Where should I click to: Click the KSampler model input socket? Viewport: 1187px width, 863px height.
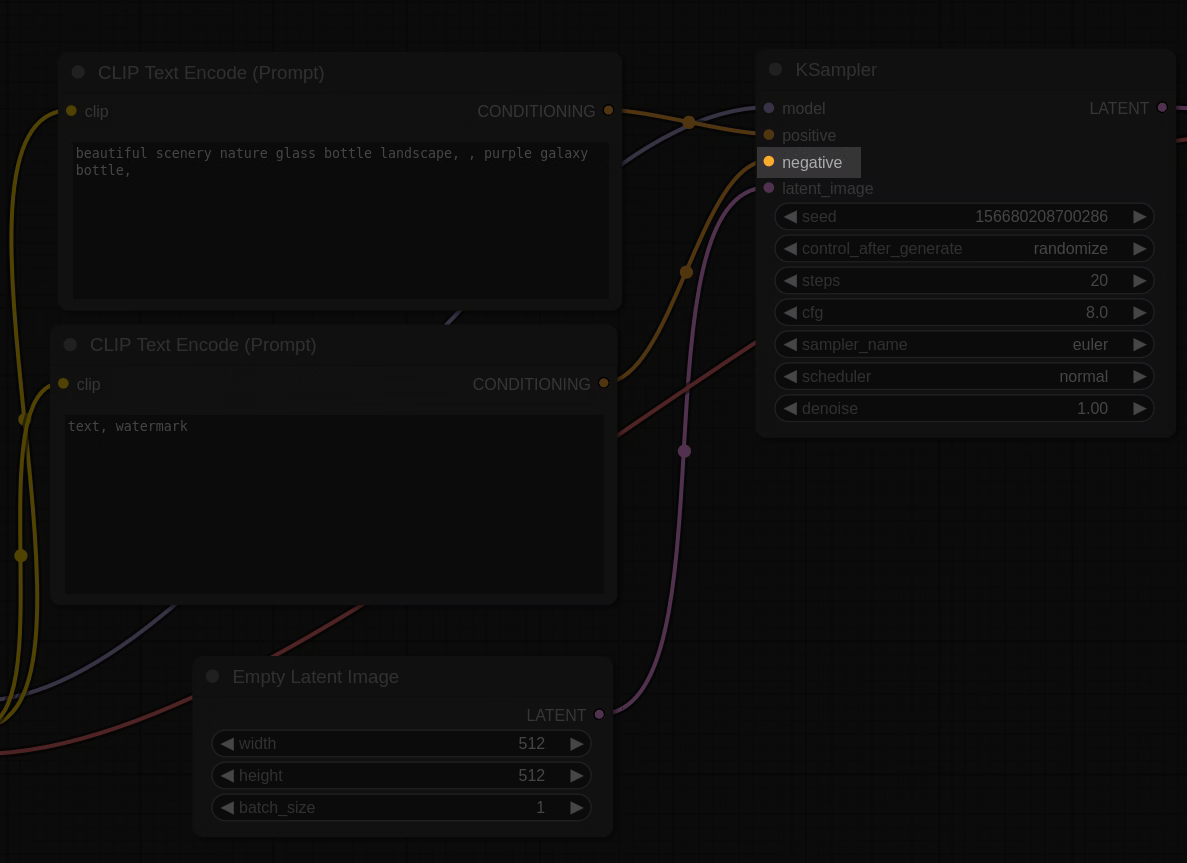769,108
